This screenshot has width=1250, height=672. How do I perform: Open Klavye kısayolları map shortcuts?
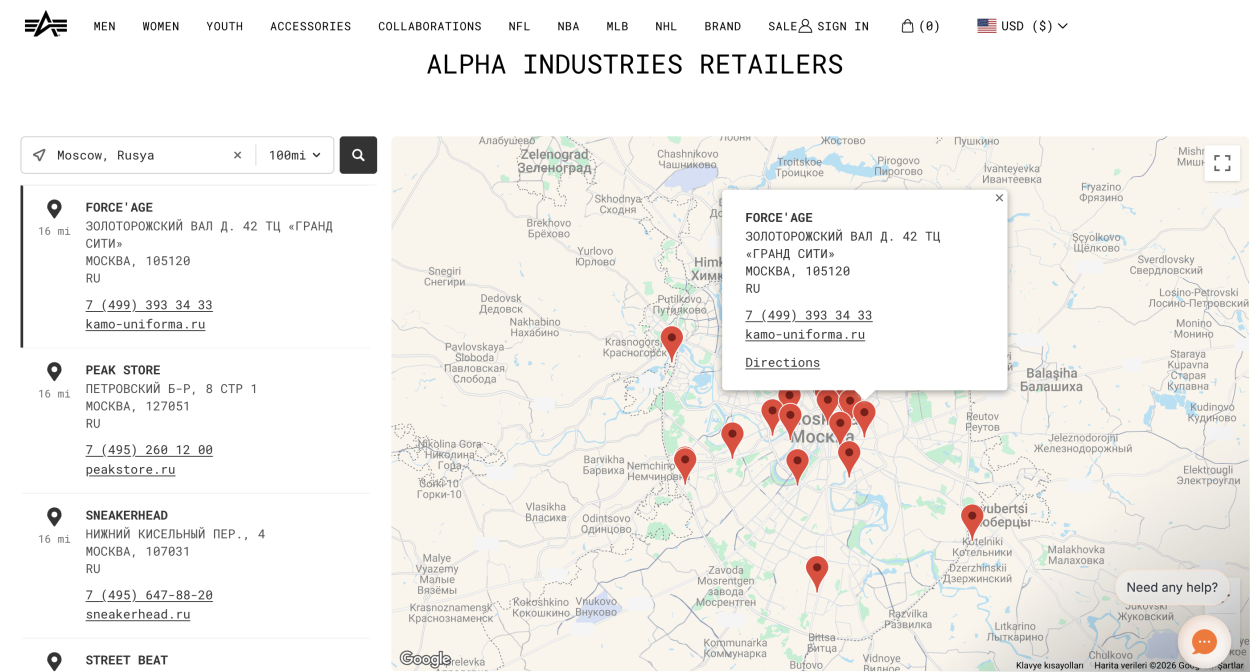coord(1049,665)
